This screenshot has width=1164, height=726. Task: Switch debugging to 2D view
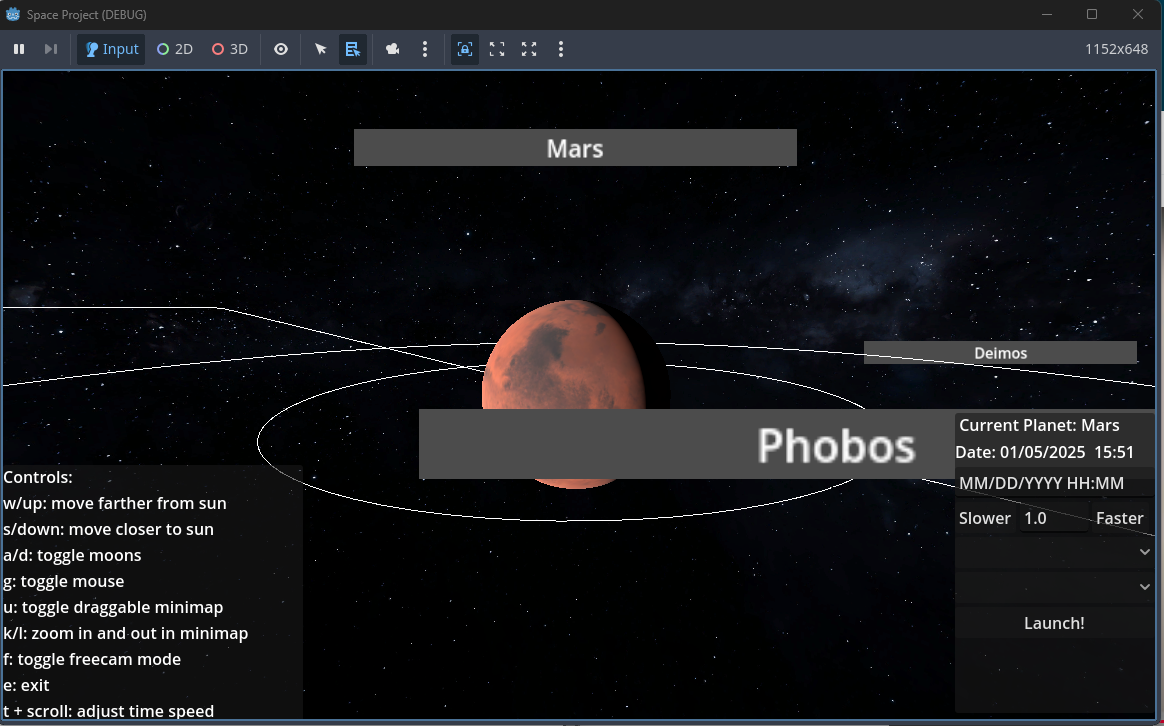point(174,49)
